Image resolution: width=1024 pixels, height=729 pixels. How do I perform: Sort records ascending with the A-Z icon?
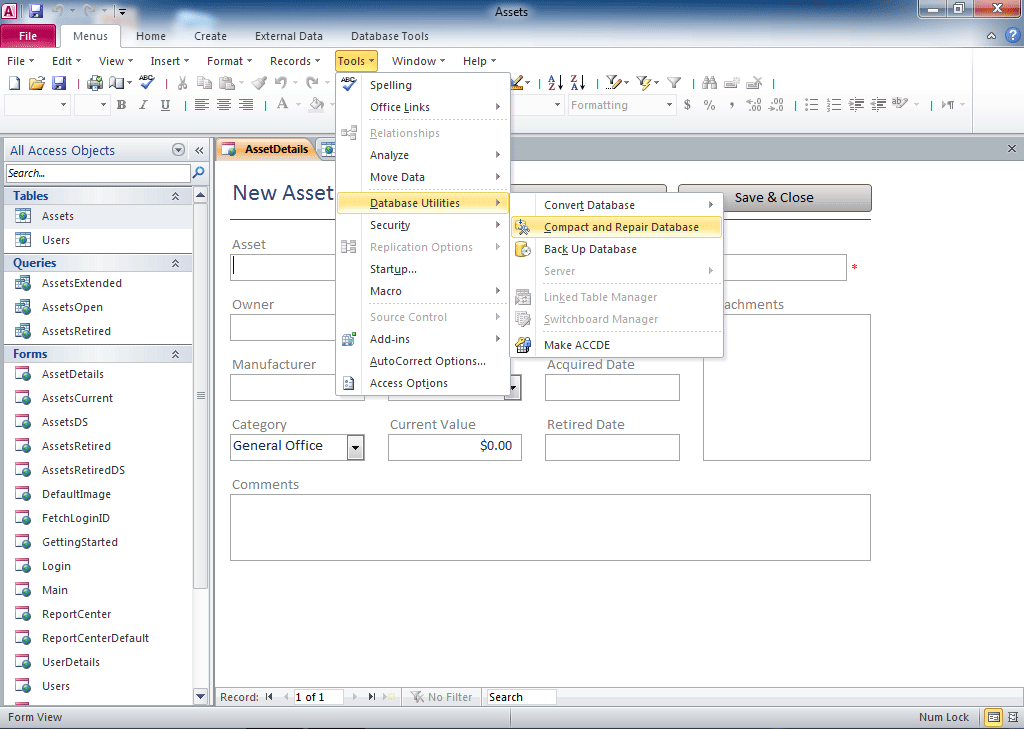pyautogui.click(x=555, y=83)
